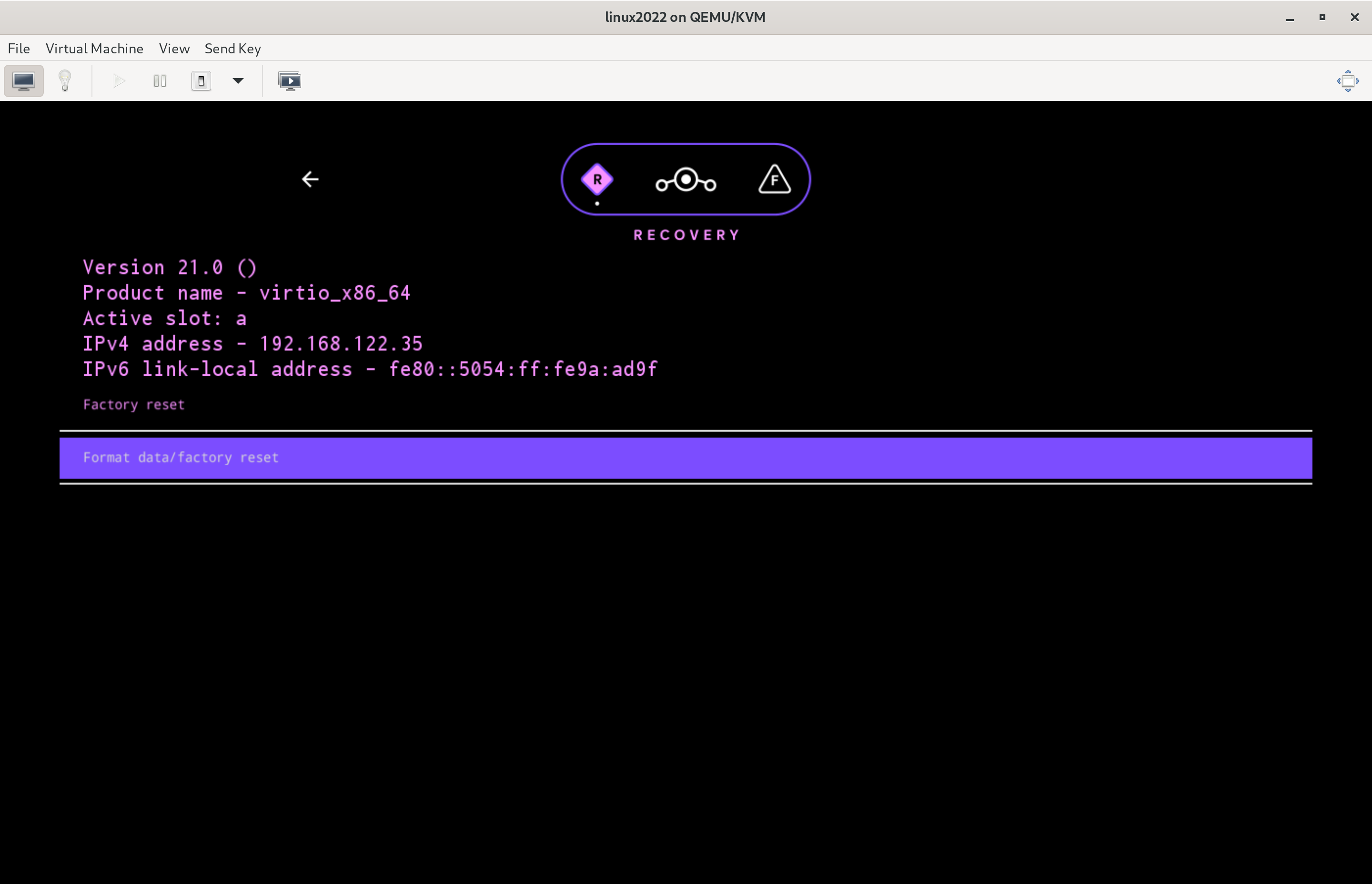Click the IPv4 address 192.168.122.35 line

(x=252, y=343)
